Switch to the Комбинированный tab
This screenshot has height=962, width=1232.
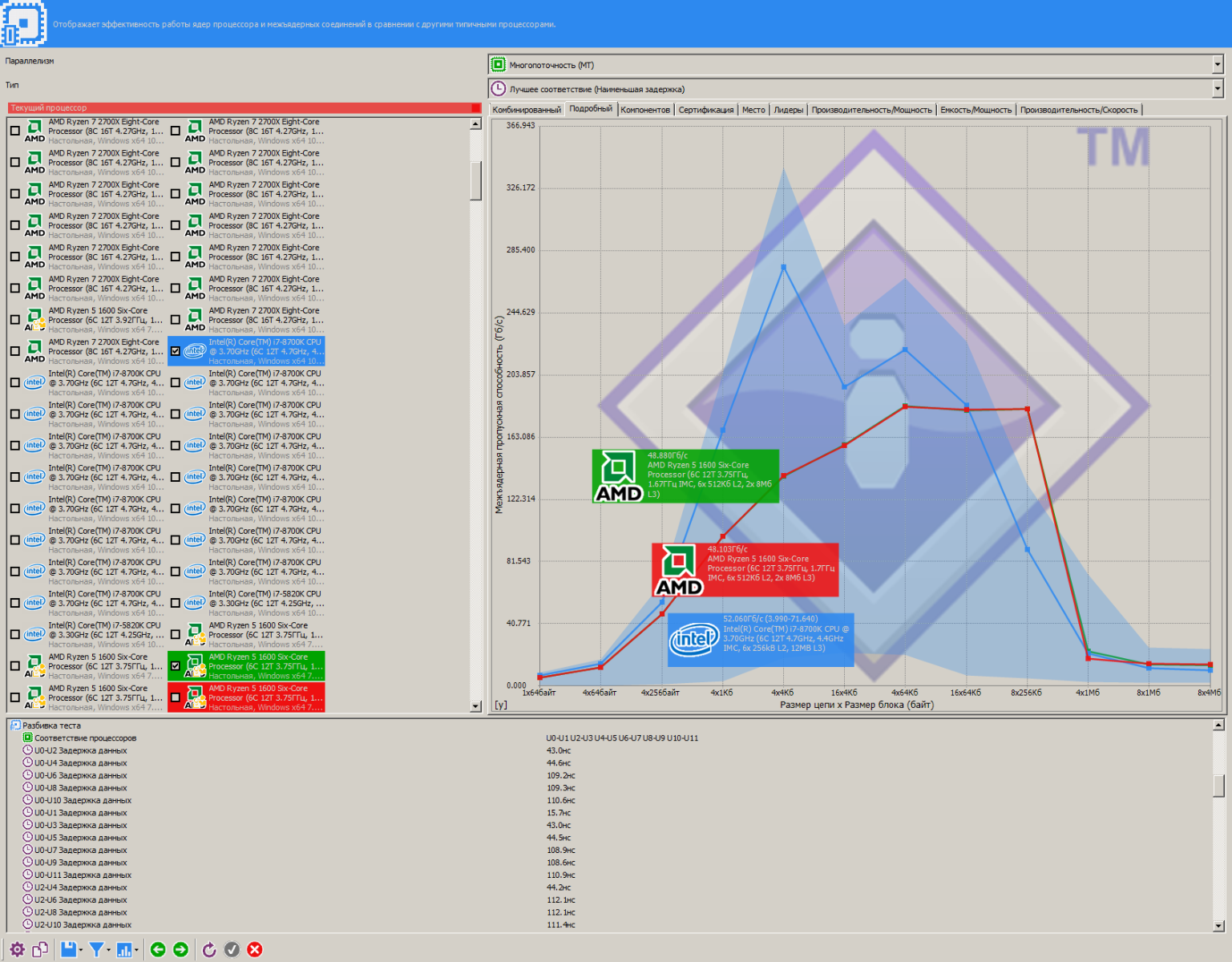pos(527,110)
